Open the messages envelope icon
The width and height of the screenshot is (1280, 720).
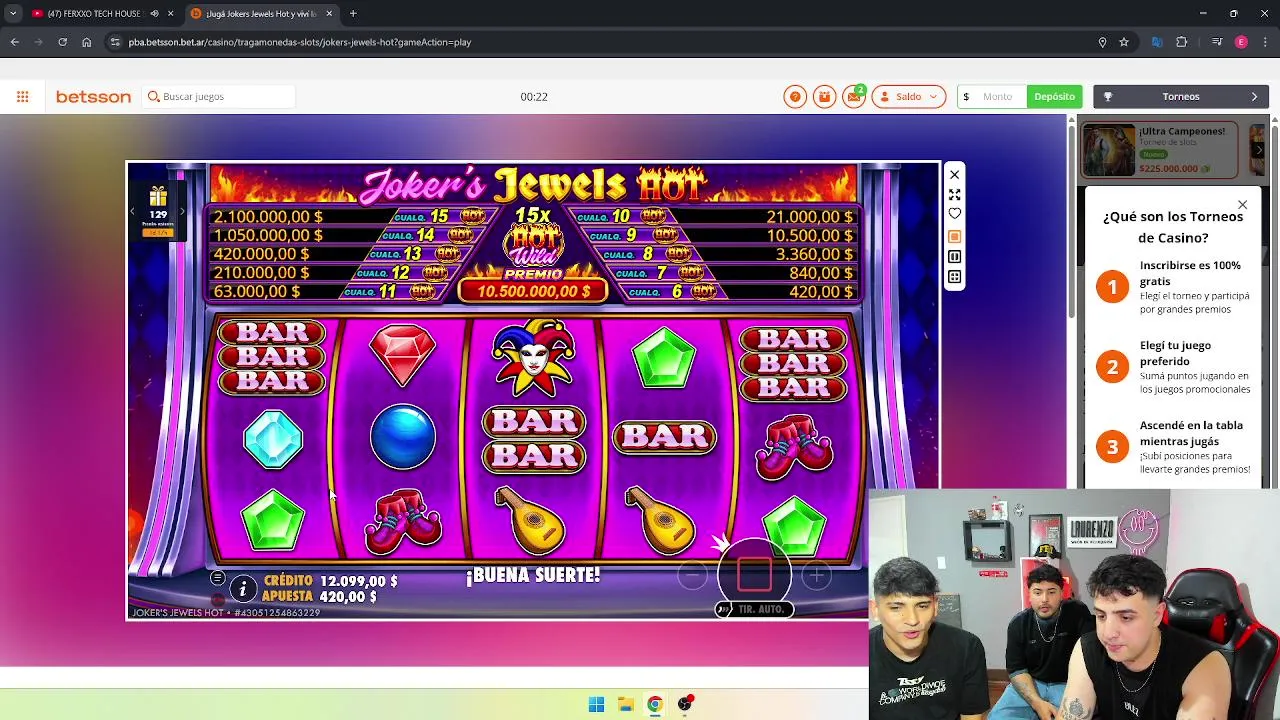854,97
